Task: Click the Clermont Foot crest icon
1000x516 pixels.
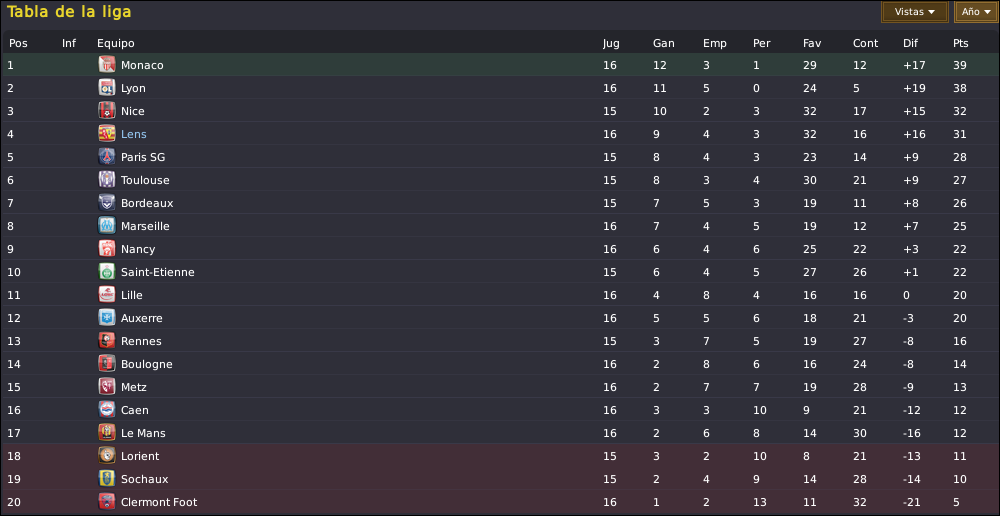Action: coord(107,502)
